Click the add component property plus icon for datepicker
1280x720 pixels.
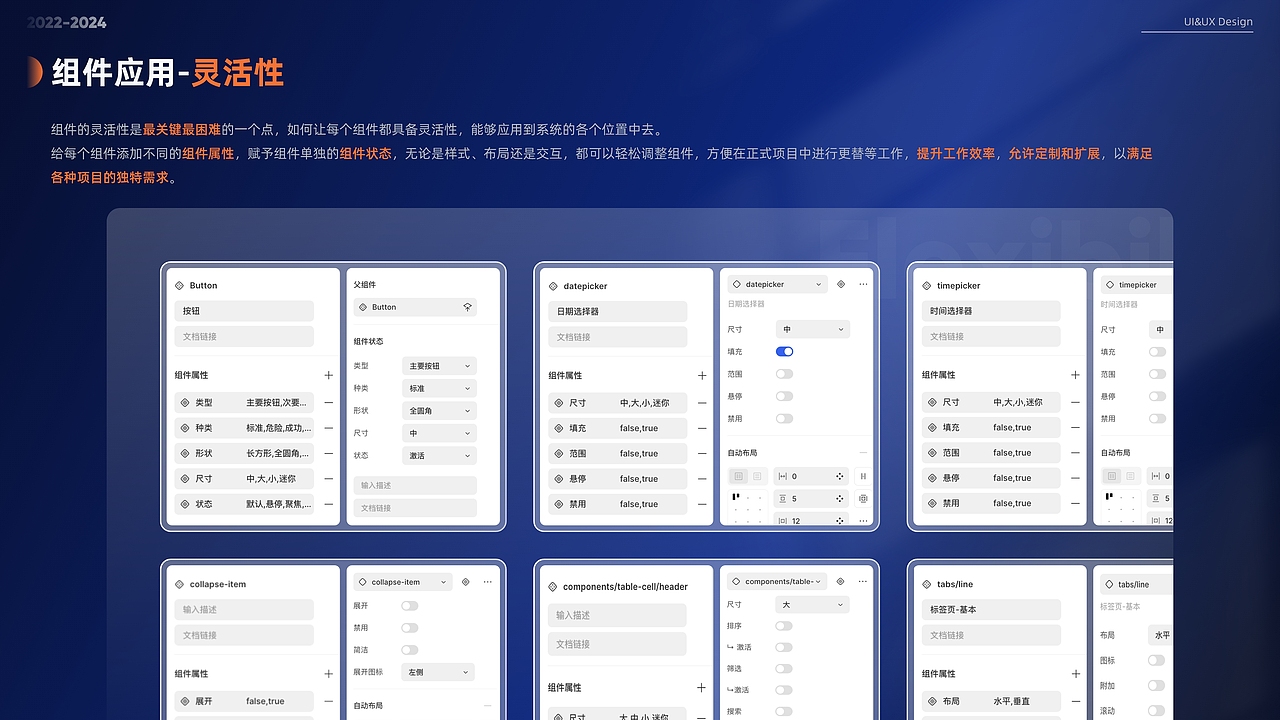click(702, 375)
